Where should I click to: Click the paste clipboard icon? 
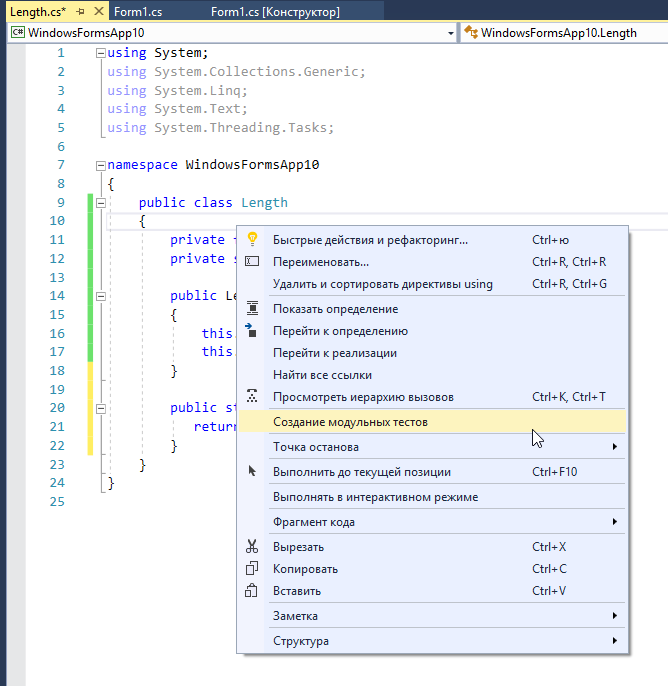point(253,591)
